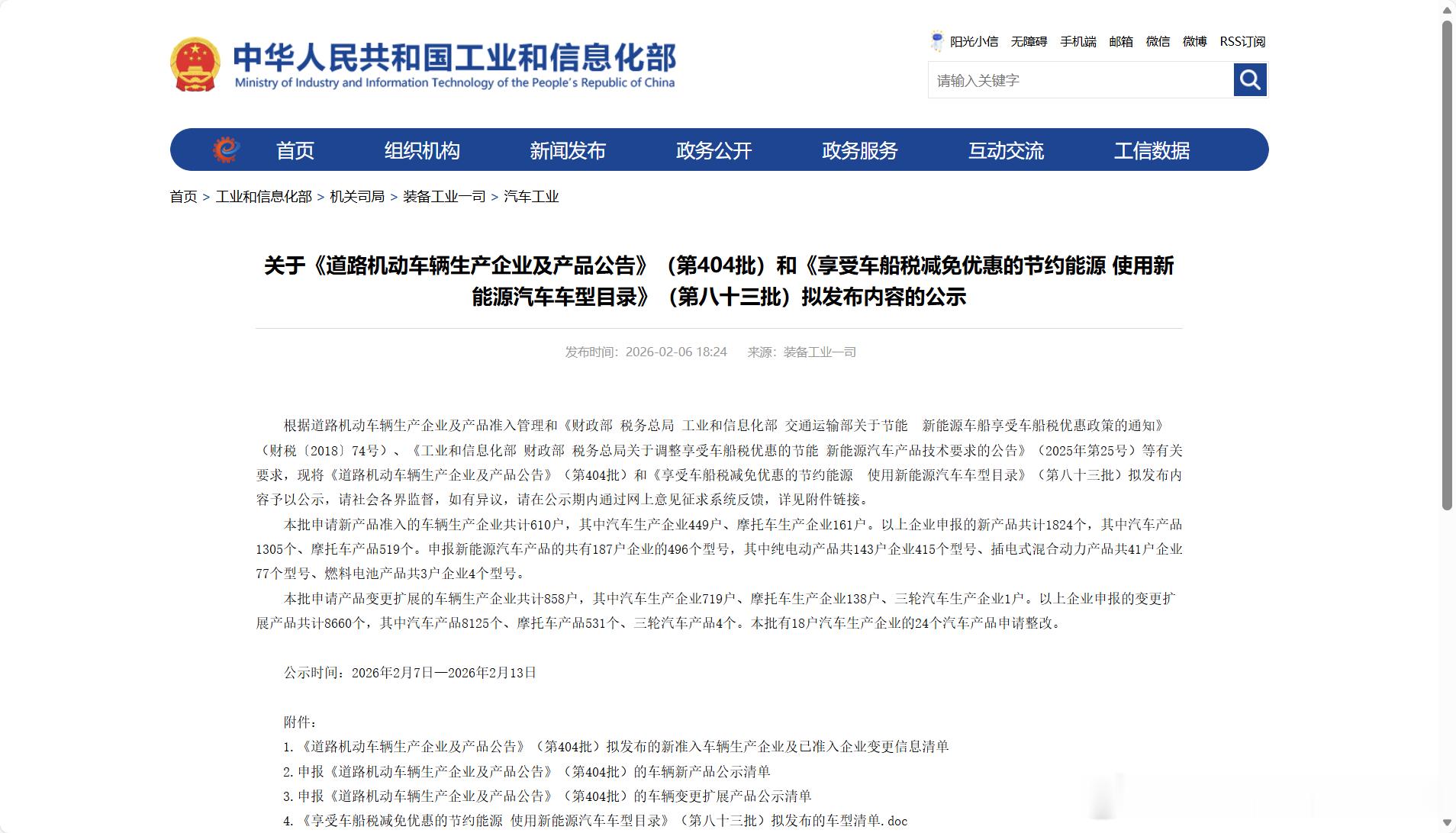
Task: Open the 新闻发布 menu item
Action: click(x=568, y=150)
